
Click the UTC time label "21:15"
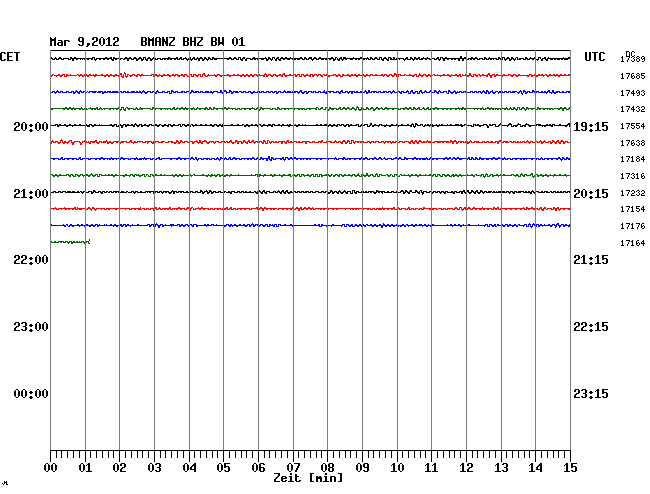pos(591,260)
